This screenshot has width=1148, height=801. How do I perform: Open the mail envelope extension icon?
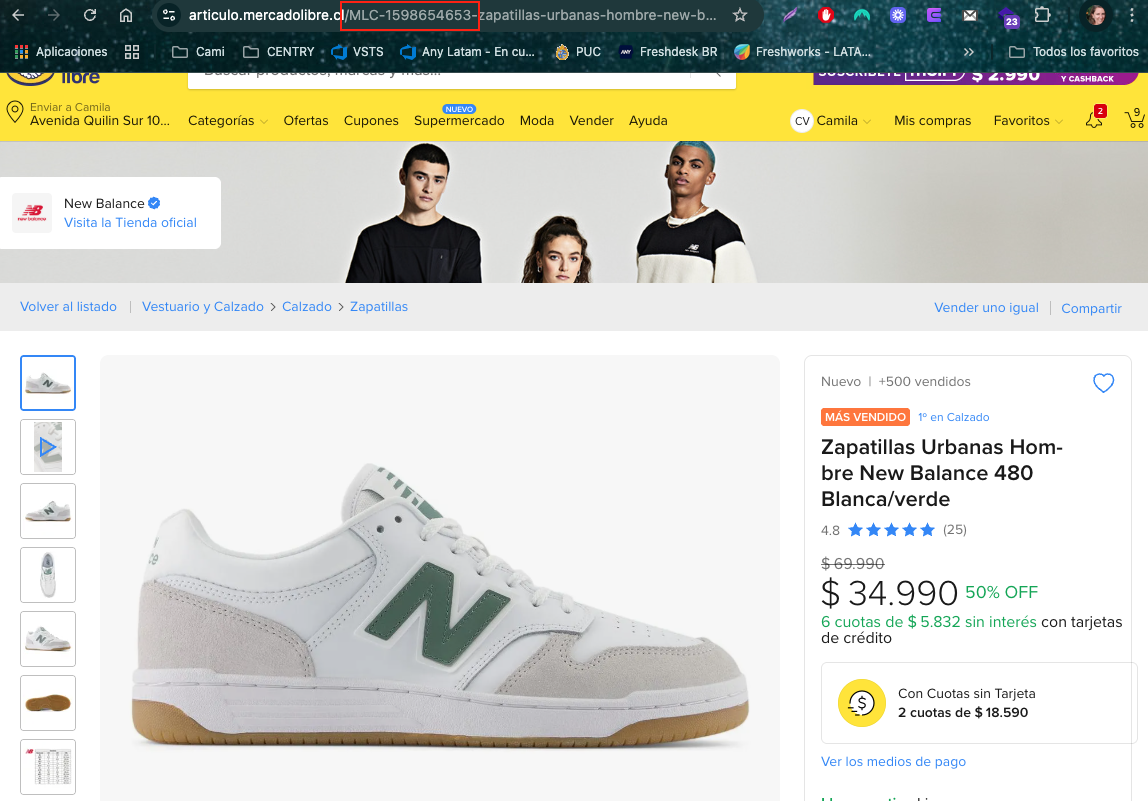click(x=970, y=15)
